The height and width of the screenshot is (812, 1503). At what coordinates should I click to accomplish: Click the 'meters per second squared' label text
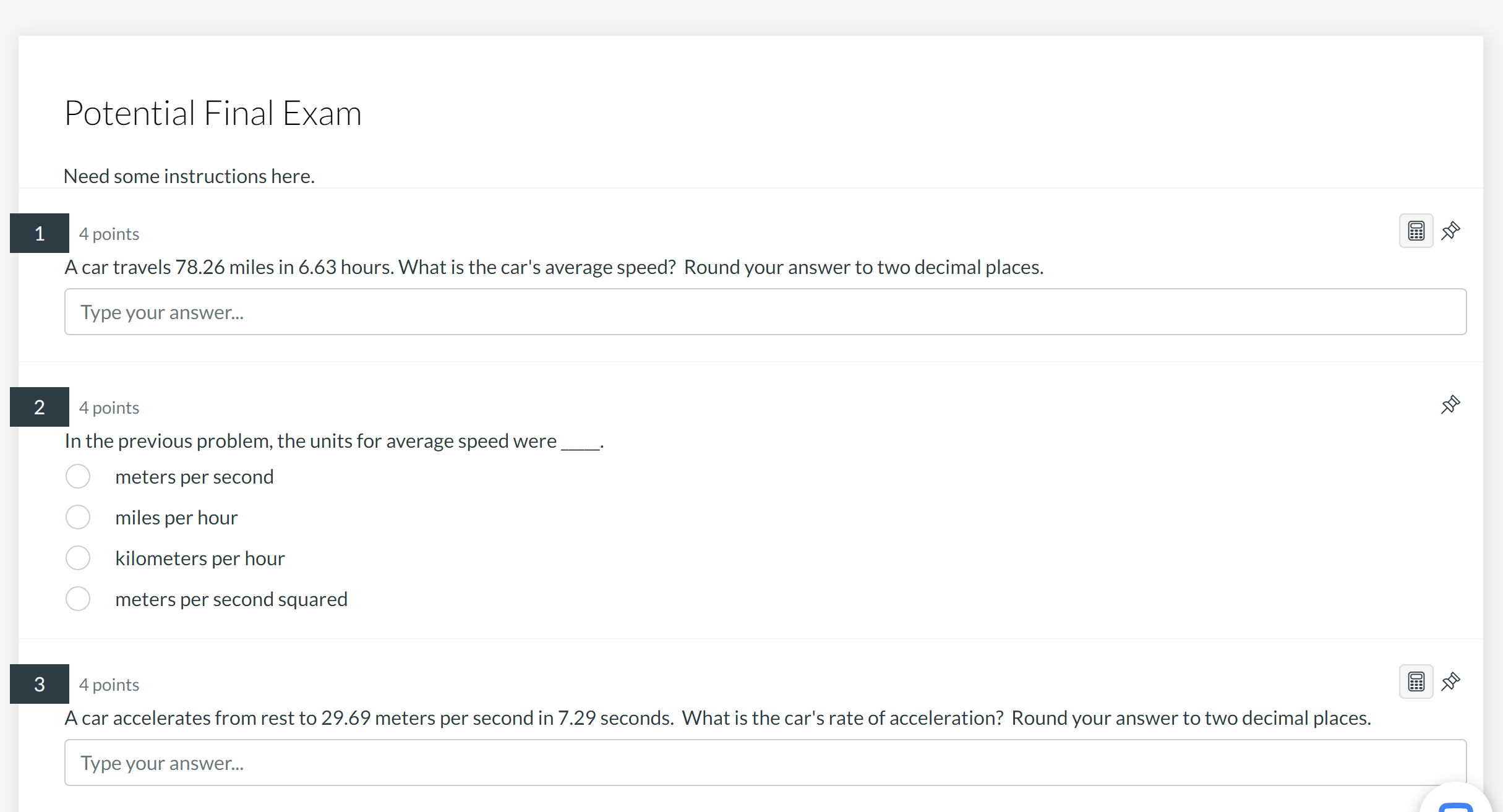pyautogui.click(x=231, y=599)
